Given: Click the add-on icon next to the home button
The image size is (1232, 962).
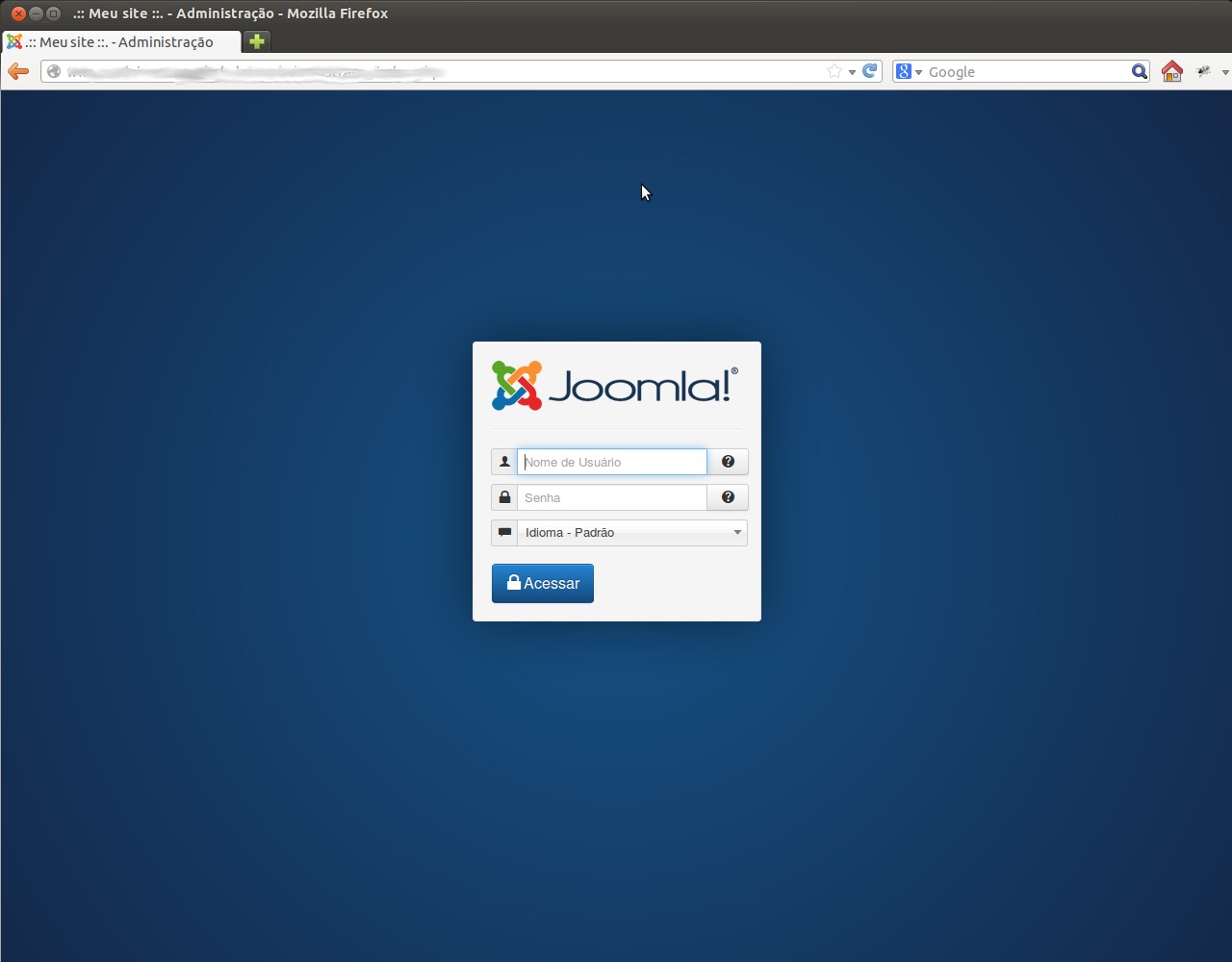Looking at the screenshot, I should [x=1203, y=71].
